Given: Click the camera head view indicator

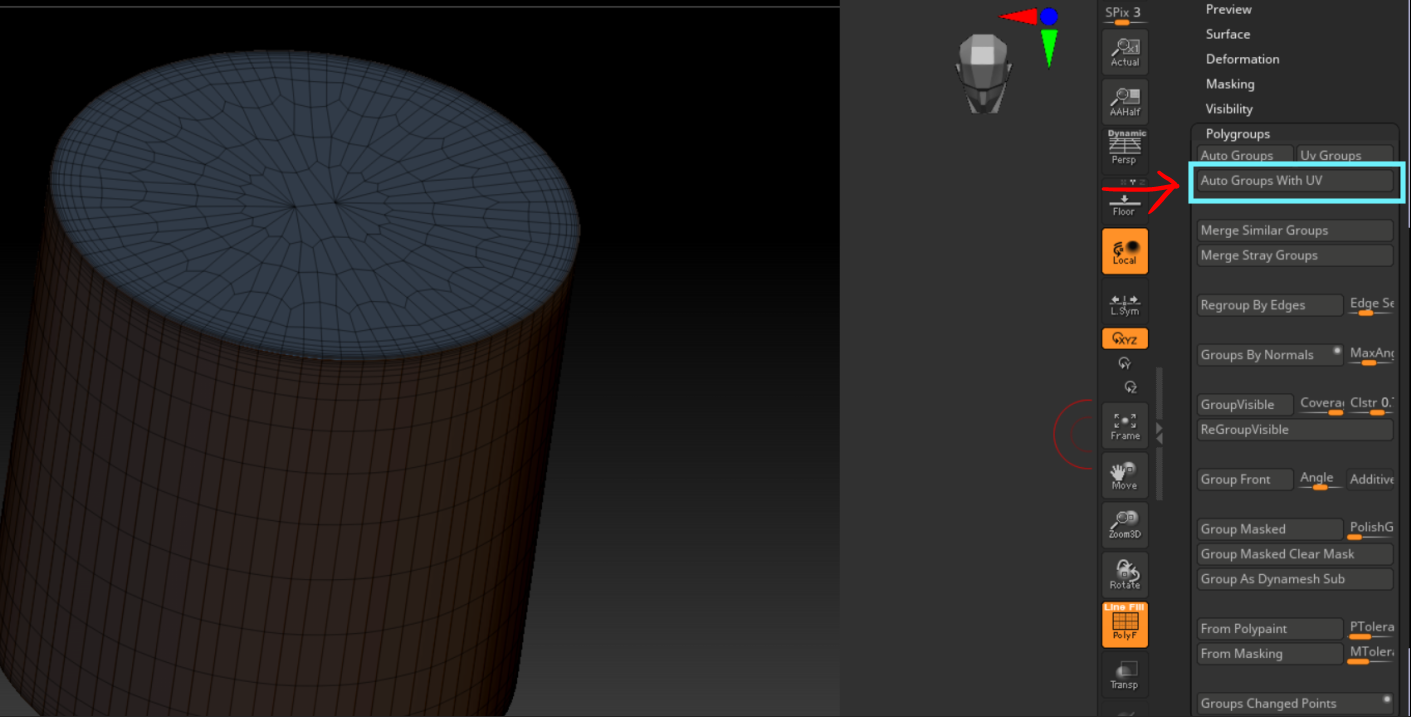Looking at the screenshot, I should (984, 72).
